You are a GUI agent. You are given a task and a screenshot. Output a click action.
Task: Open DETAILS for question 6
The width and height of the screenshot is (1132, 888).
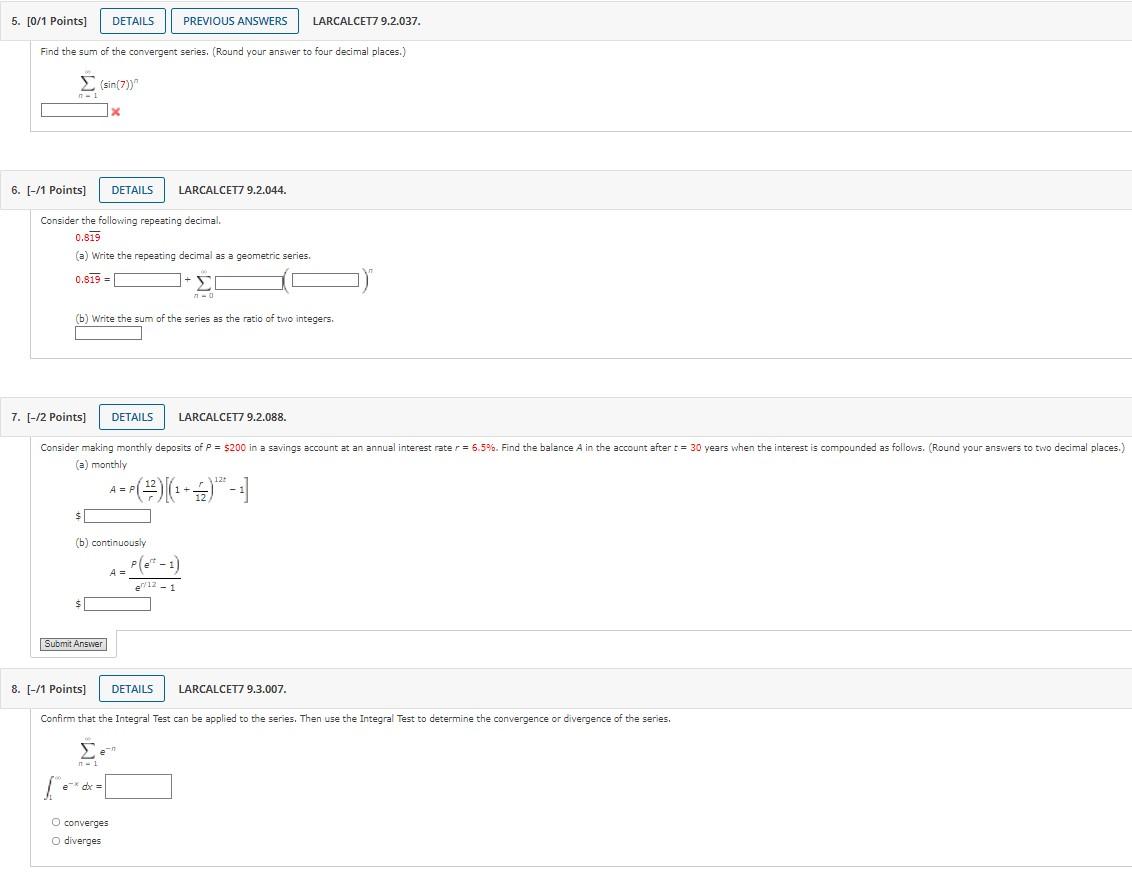coord(132,190)
